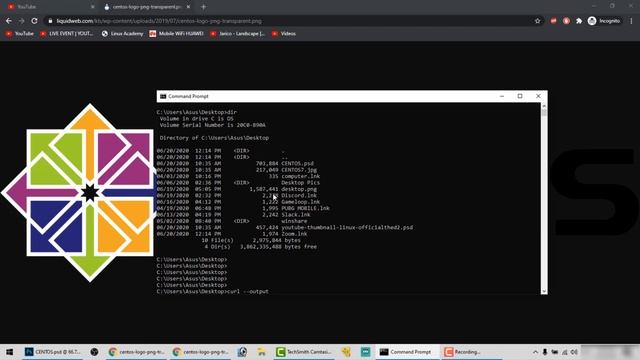Switch to TechSmith Camtasia taskbar item
The width and height of the screenshot is (640, 360).
pyautogui.click(x=304, y=352)
